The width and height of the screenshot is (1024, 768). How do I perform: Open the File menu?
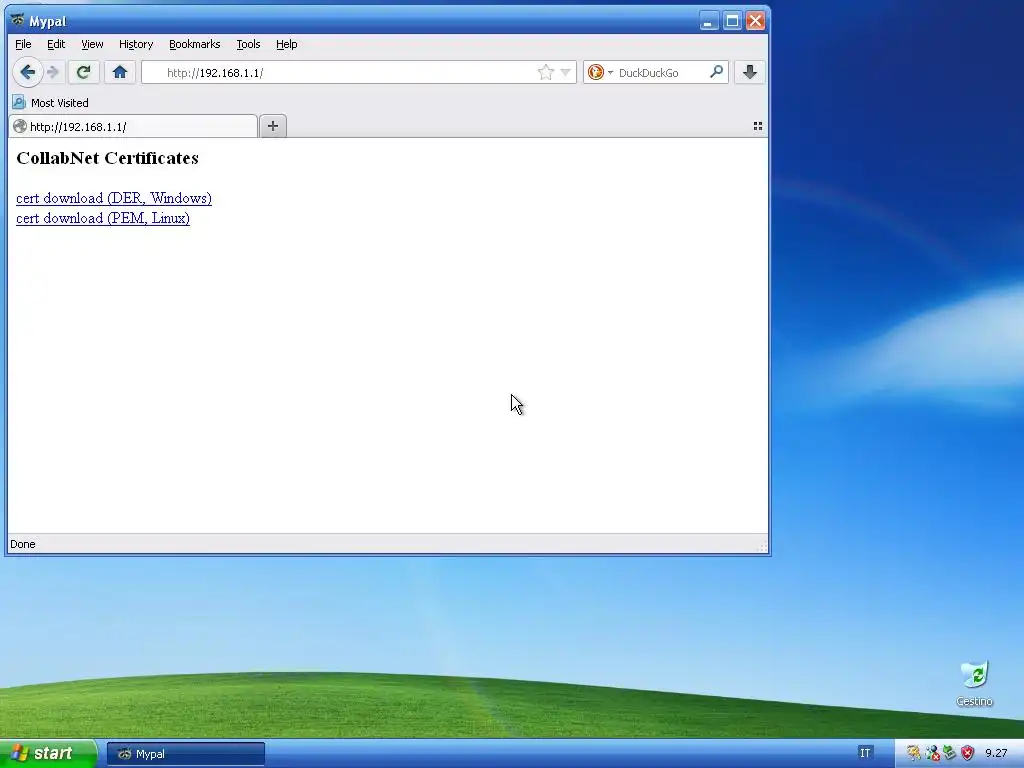pyautogui.click(x=23, y=44)
